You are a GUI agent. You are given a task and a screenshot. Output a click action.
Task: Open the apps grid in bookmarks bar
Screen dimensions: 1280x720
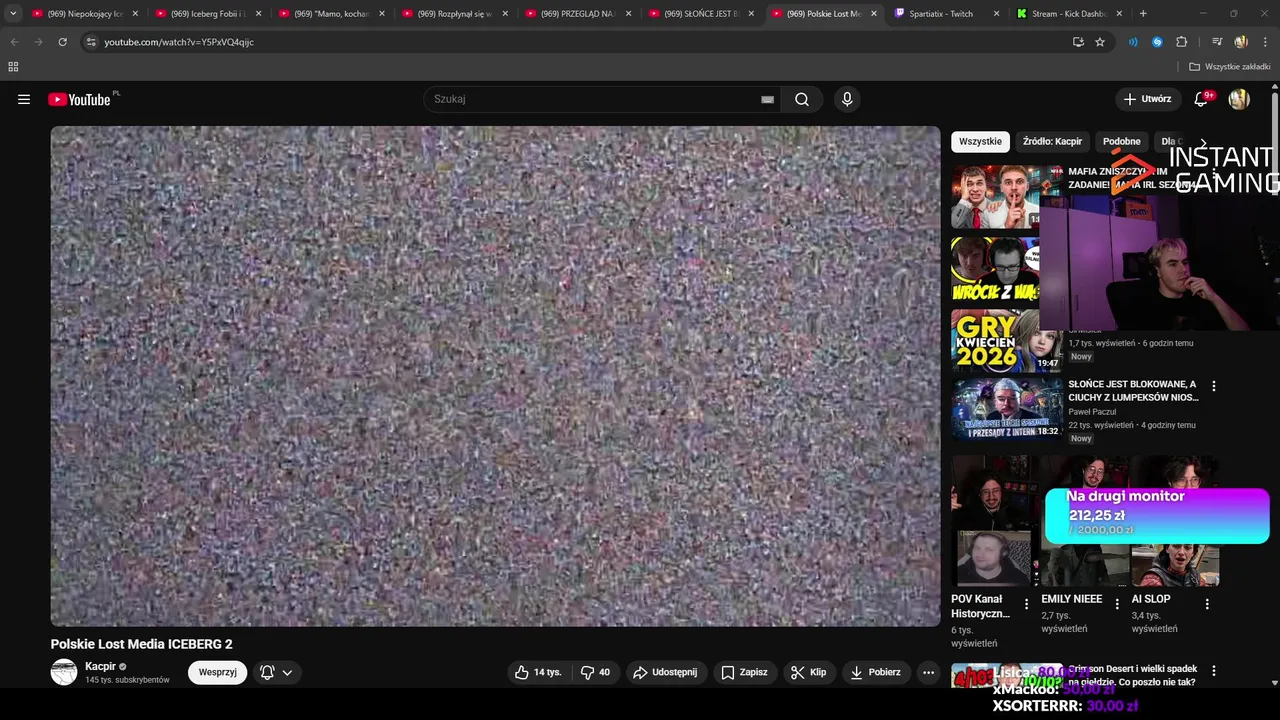pos(13,67)
